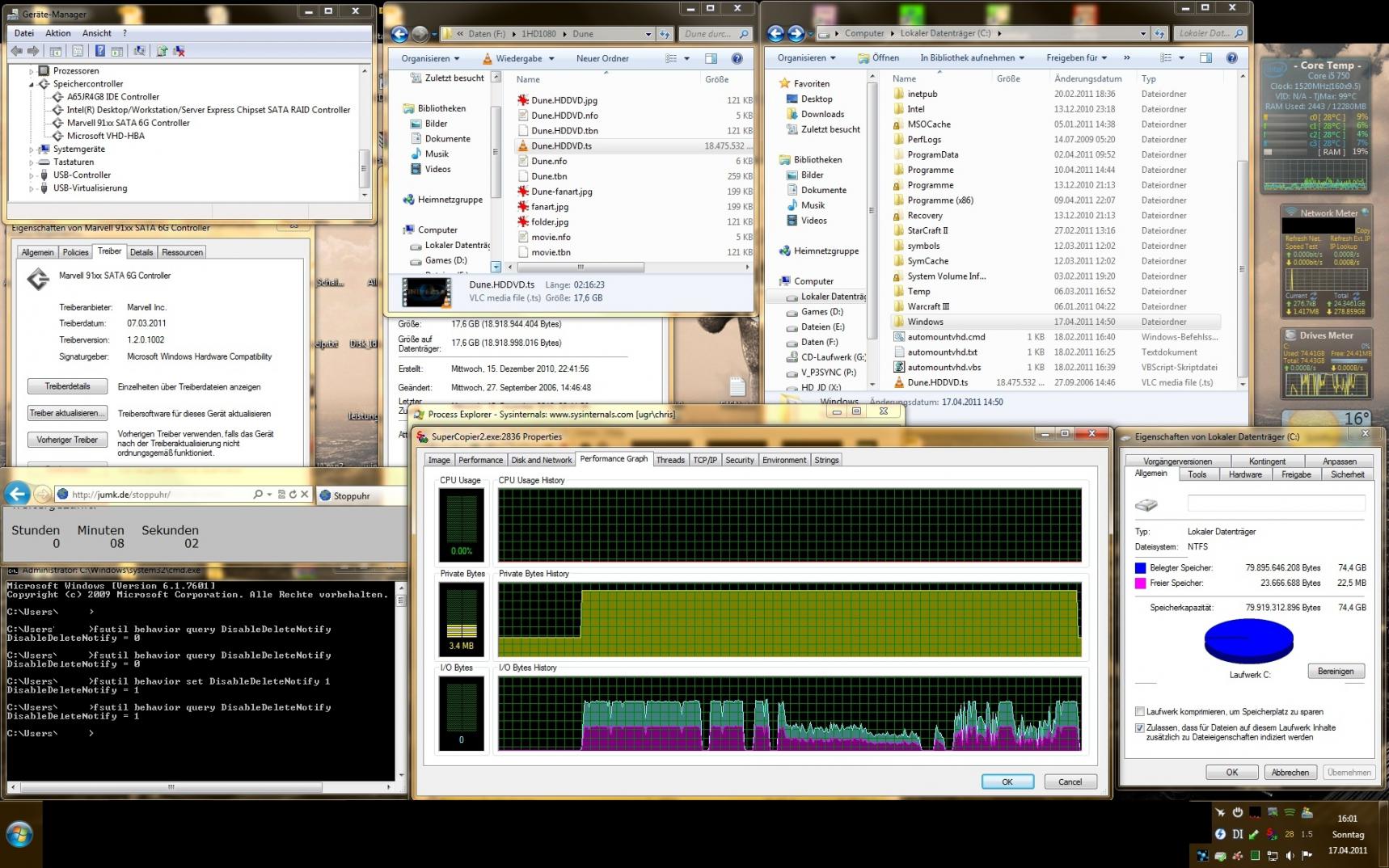The height and width of the screenshot is (868, 1389).
Task: Open the 'Disk and Network' tab
Action: point(542,460)
